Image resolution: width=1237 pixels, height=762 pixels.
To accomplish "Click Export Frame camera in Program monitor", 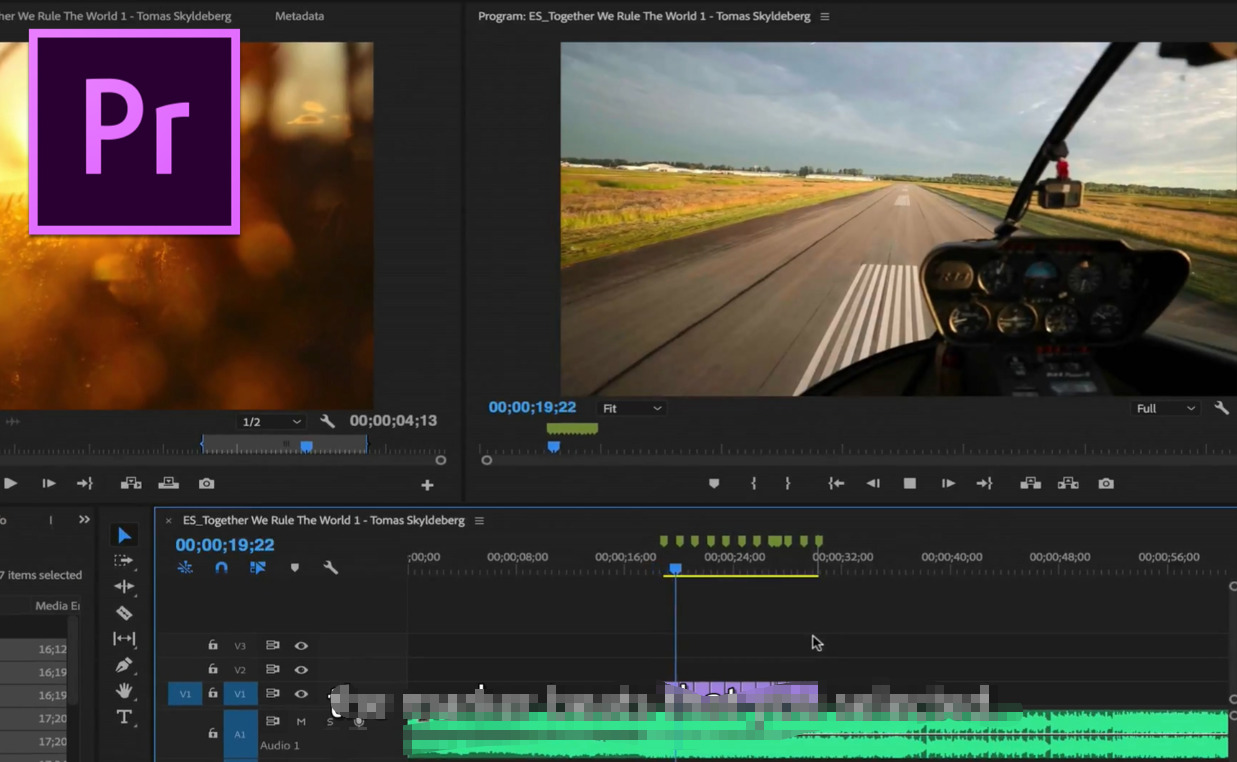I will 1105,483.
